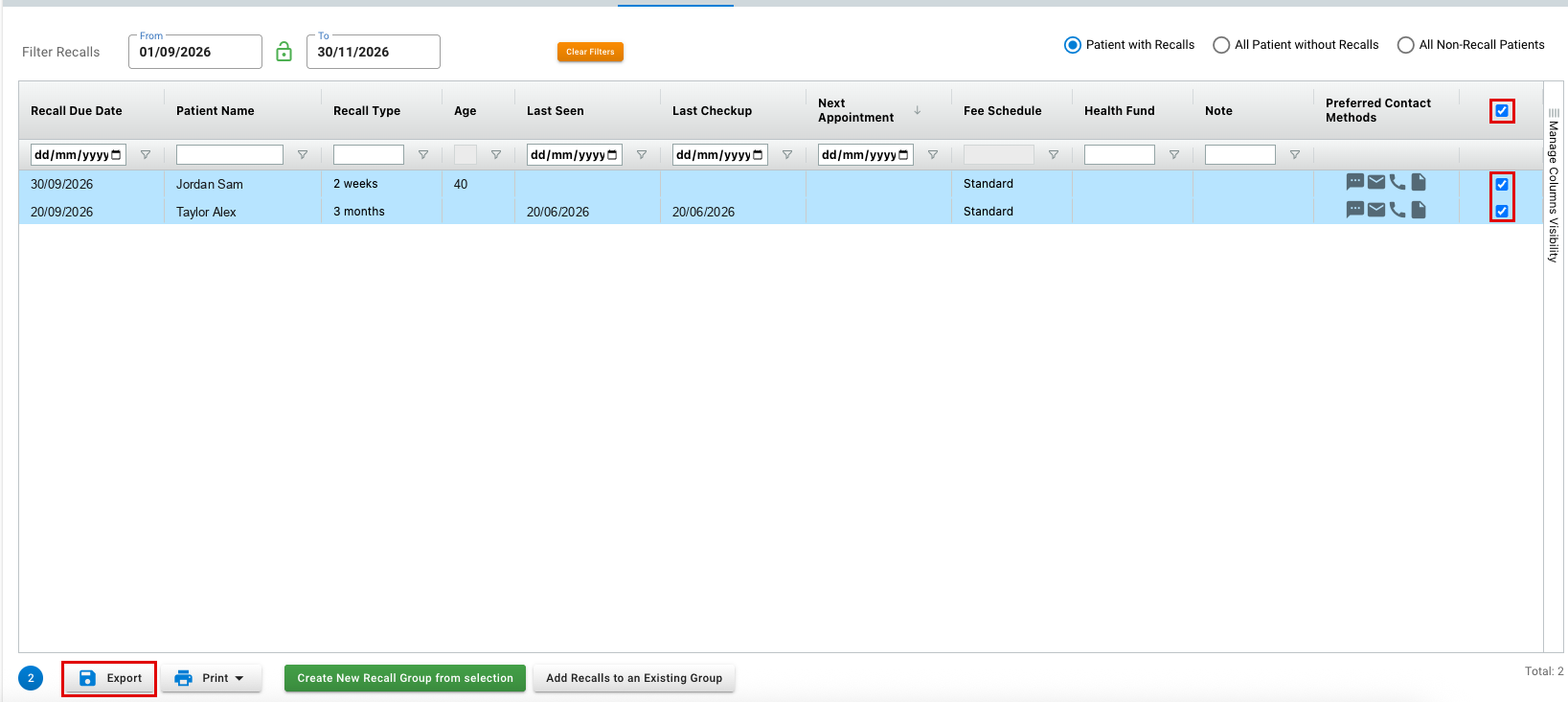Open the Fee Schedule filter funnel
This screenshot has width=1568, height=702.
point(1054,154)
